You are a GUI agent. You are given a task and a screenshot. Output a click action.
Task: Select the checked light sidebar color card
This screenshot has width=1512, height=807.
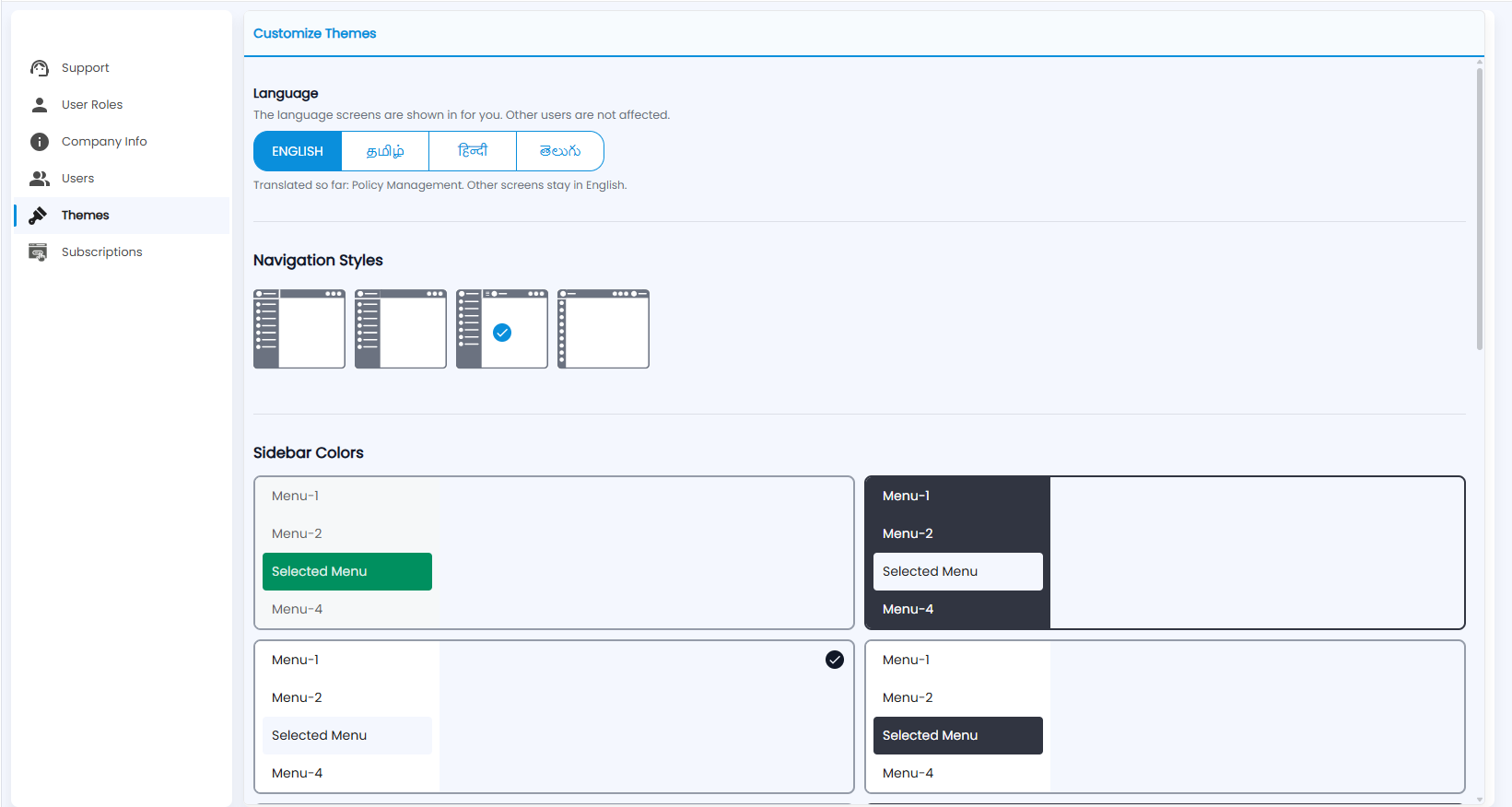click(554, 717)
